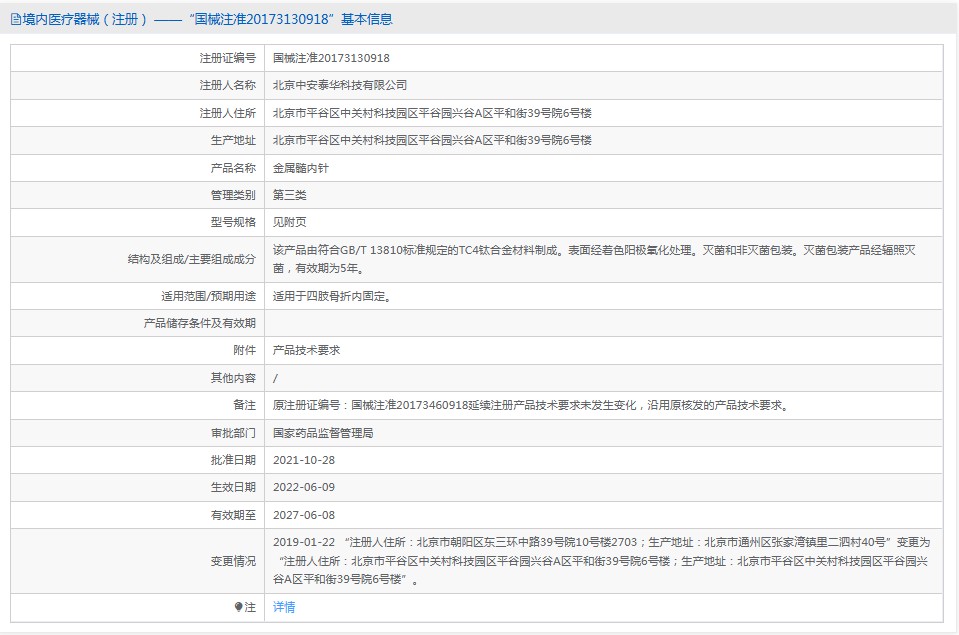Click the 注册人住所 address value
The image size is (959, 635).
click(432, 113)
